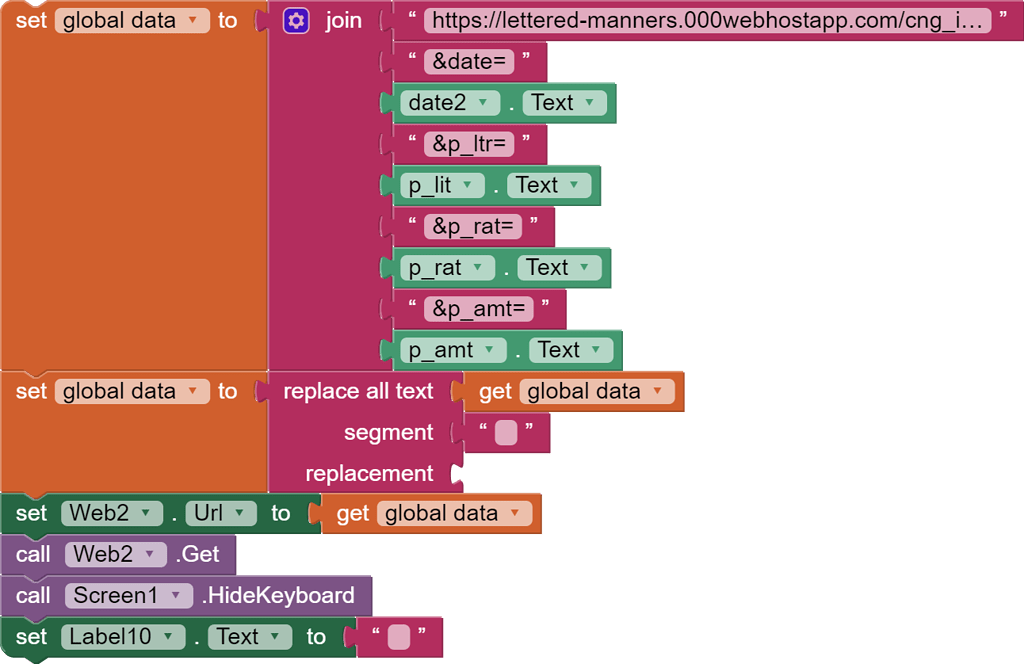Open the Web2 dropdown on the Get block
Screen dimensions: 1024x664
click(x=112, y=554)
